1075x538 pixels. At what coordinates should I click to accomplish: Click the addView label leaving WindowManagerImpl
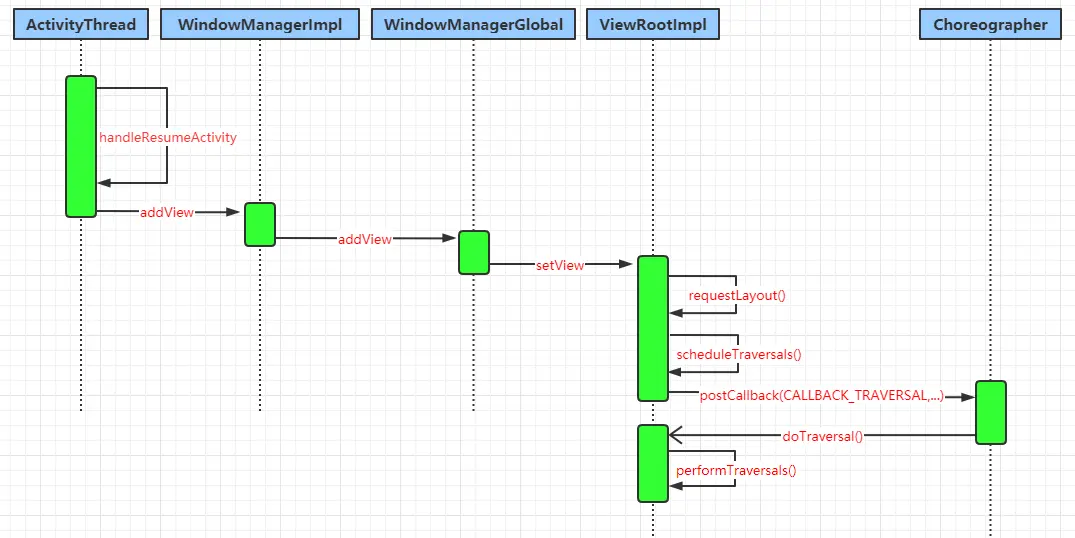364,239
